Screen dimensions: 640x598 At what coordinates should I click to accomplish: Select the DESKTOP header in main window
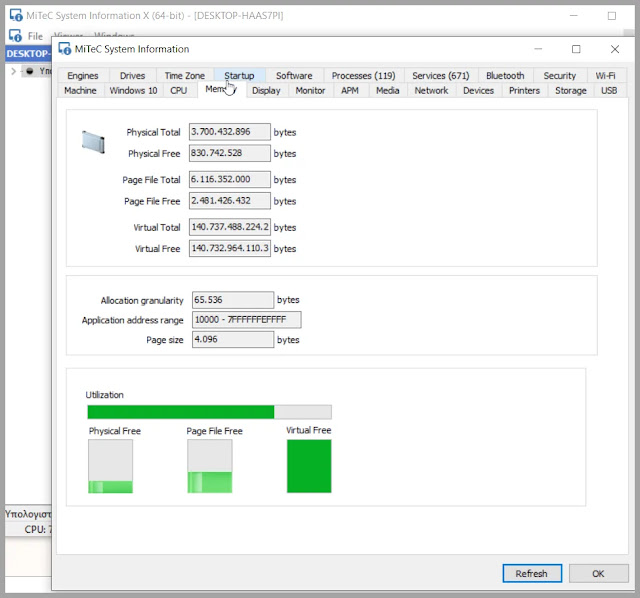click(28, 53)
